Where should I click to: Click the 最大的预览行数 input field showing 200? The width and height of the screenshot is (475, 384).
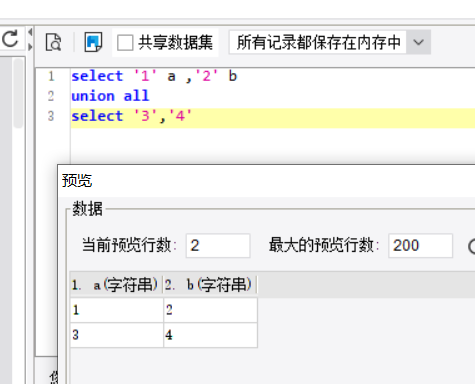420,246
